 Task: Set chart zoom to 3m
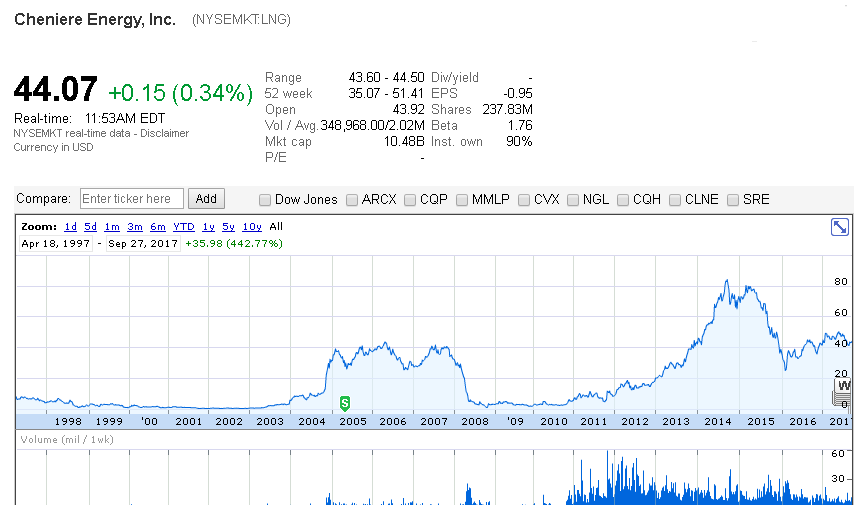[x=134, y=227]
